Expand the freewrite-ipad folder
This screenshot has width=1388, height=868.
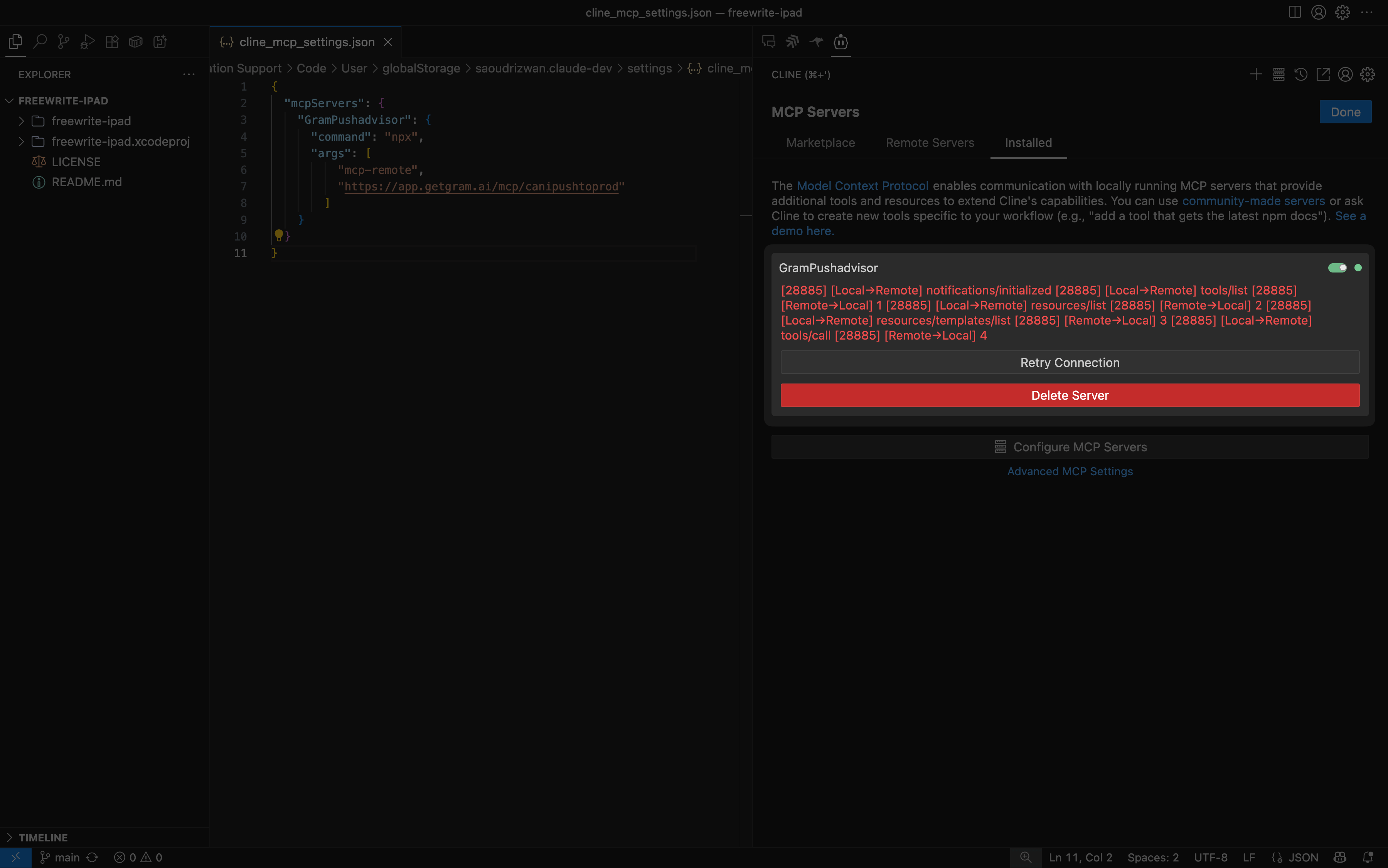pyautogui.click(x=21, y=121)
